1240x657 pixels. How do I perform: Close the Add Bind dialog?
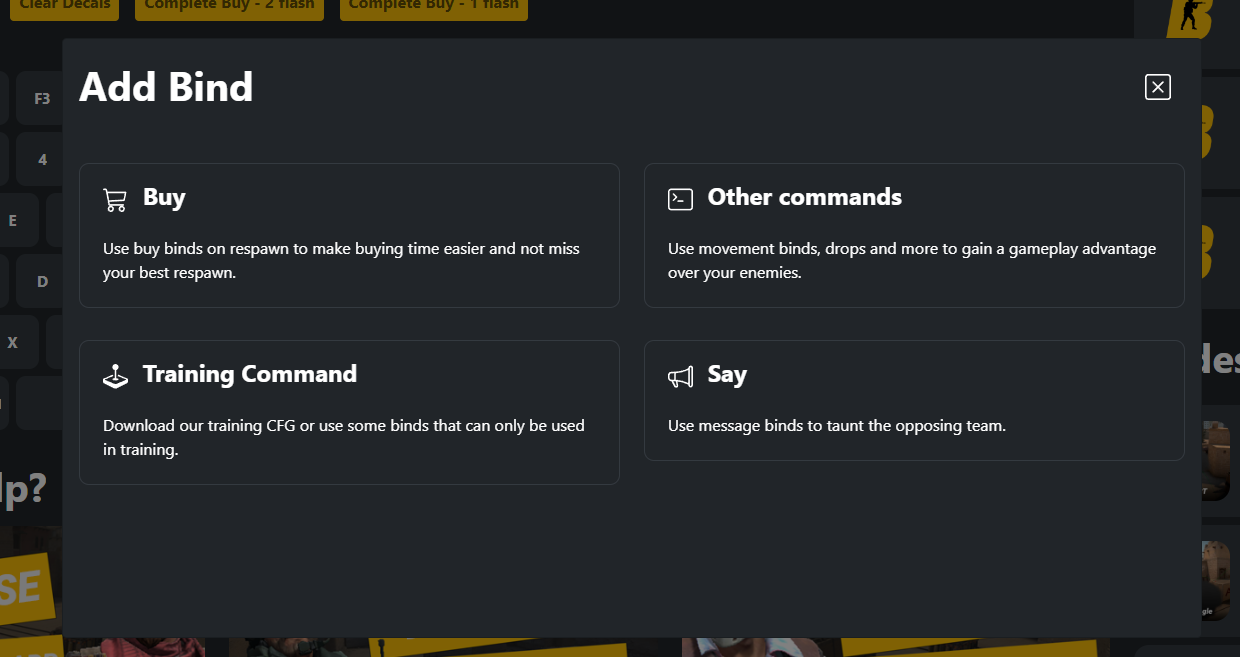(x=1158, y=87)
